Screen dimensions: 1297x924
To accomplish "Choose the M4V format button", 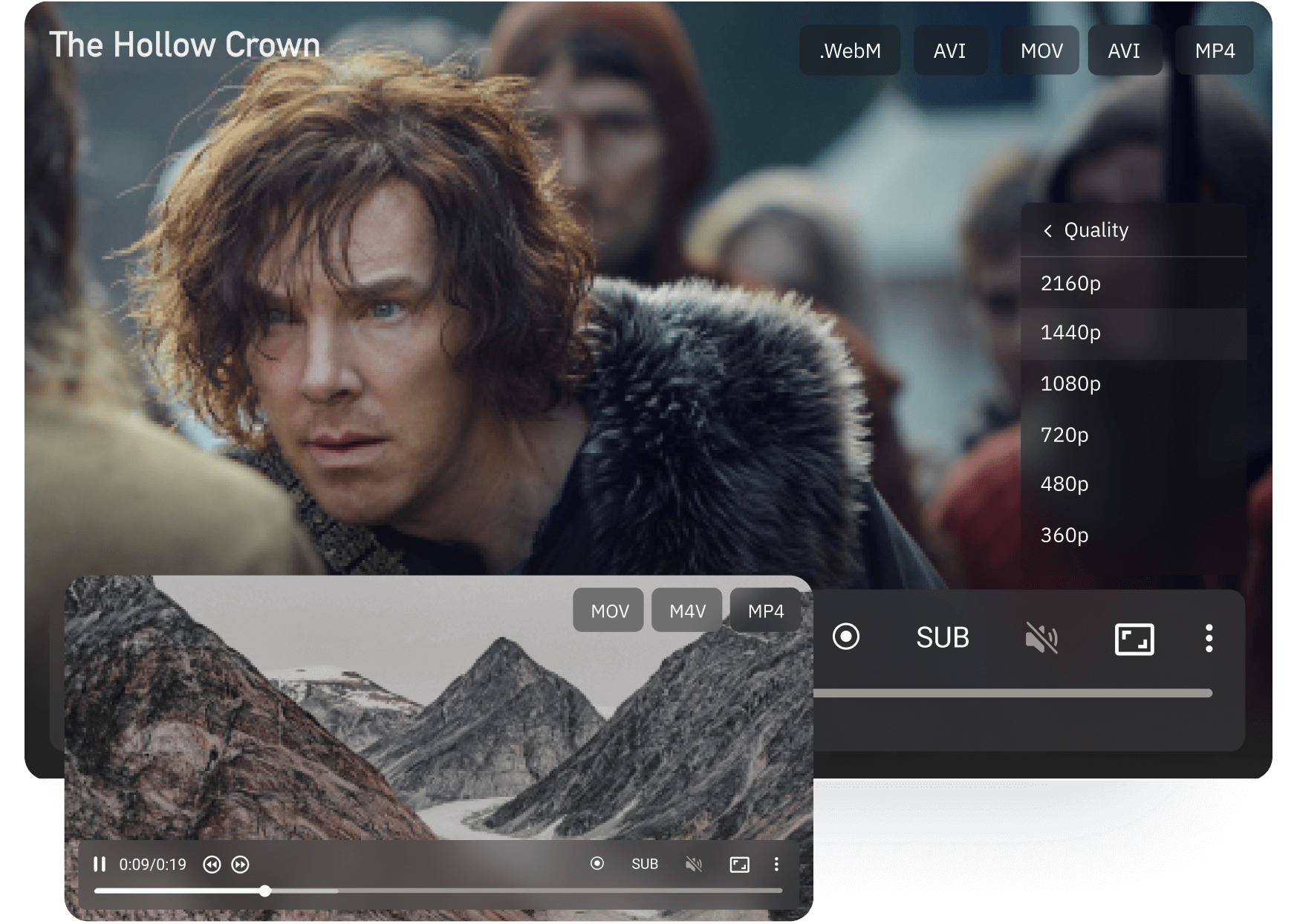I will point(688,611).
